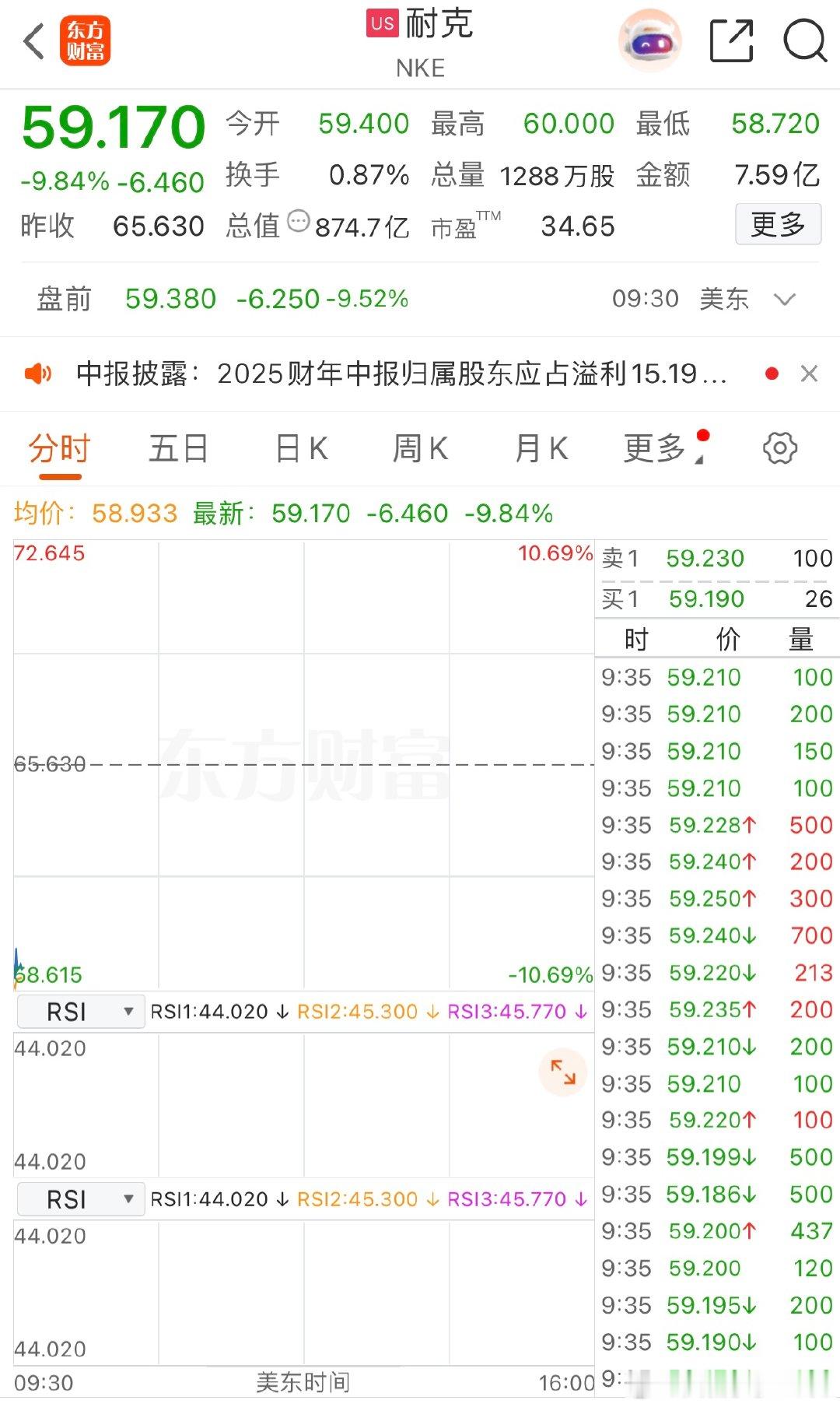The image size is (840, 1407).
Task: Tap the 盘前 price 59.380
Action: (170, 299)
